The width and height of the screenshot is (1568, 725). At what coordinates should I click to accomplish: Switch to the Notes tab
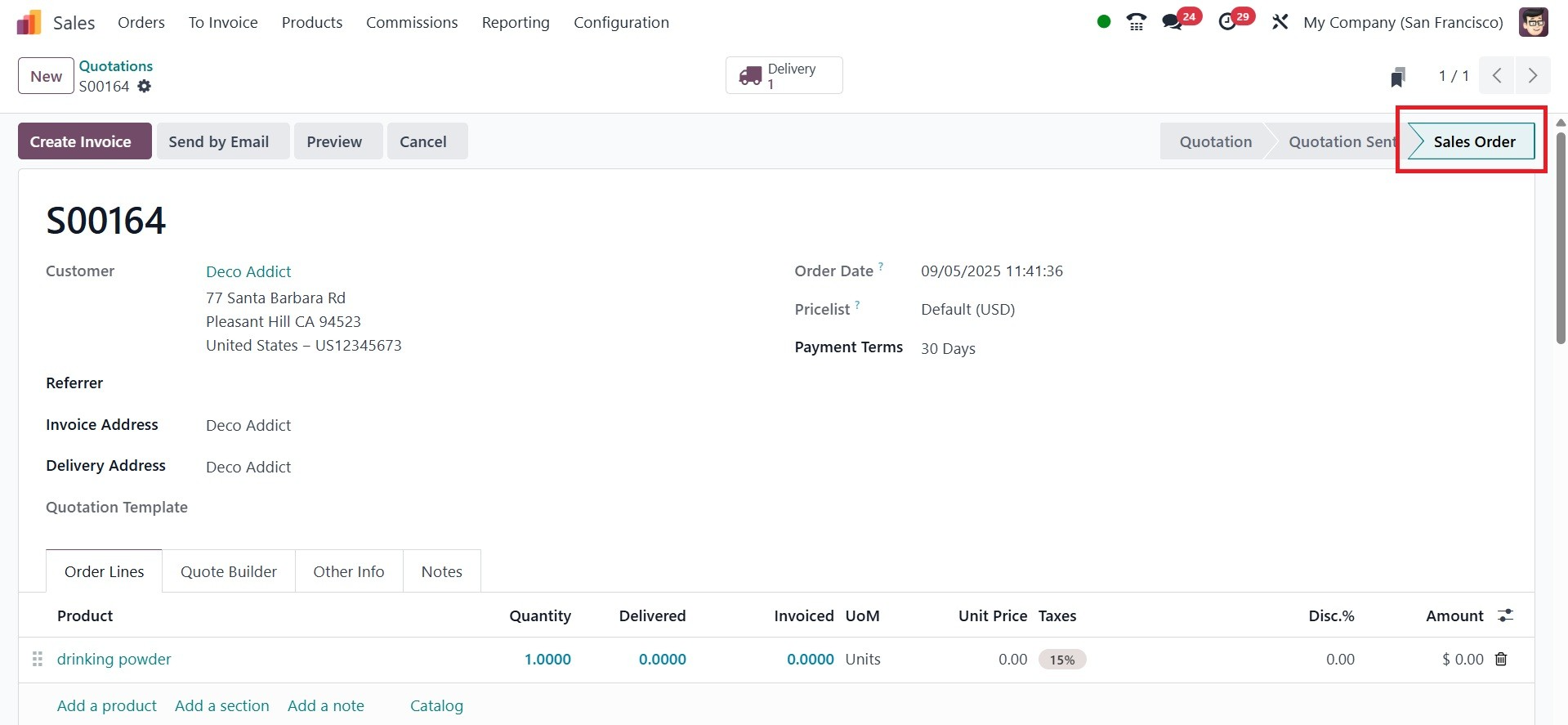[x=442, y=571]
